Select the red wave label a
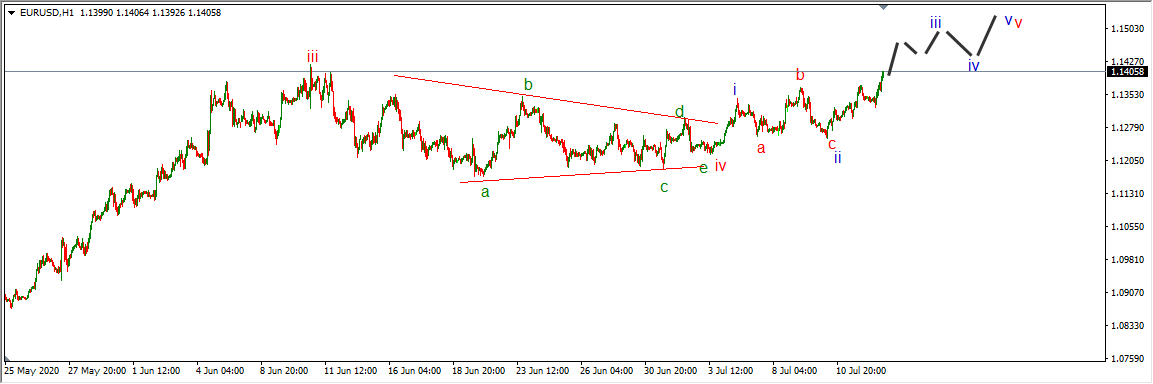The height and width of the screenshot is (384, 1153). tap(761, 148)
